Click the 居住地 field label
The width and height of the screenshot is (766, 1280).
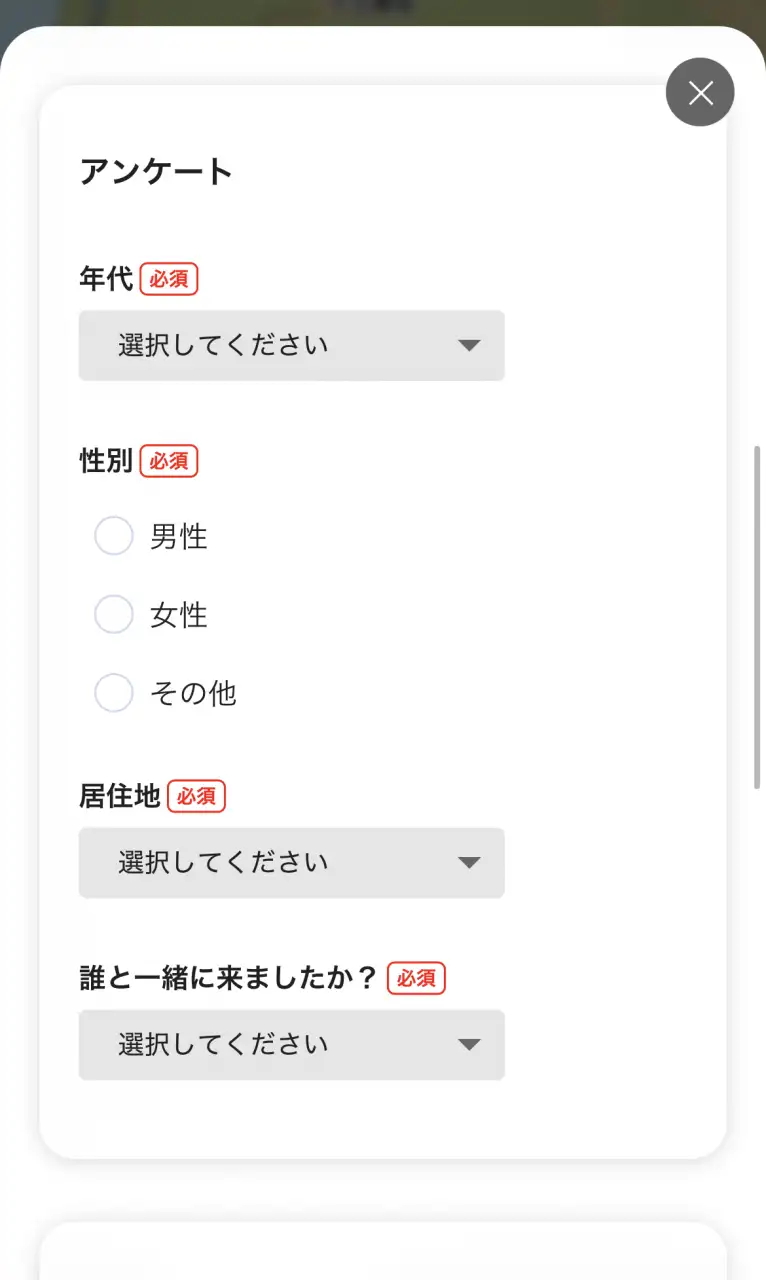[x=120, y=796]
